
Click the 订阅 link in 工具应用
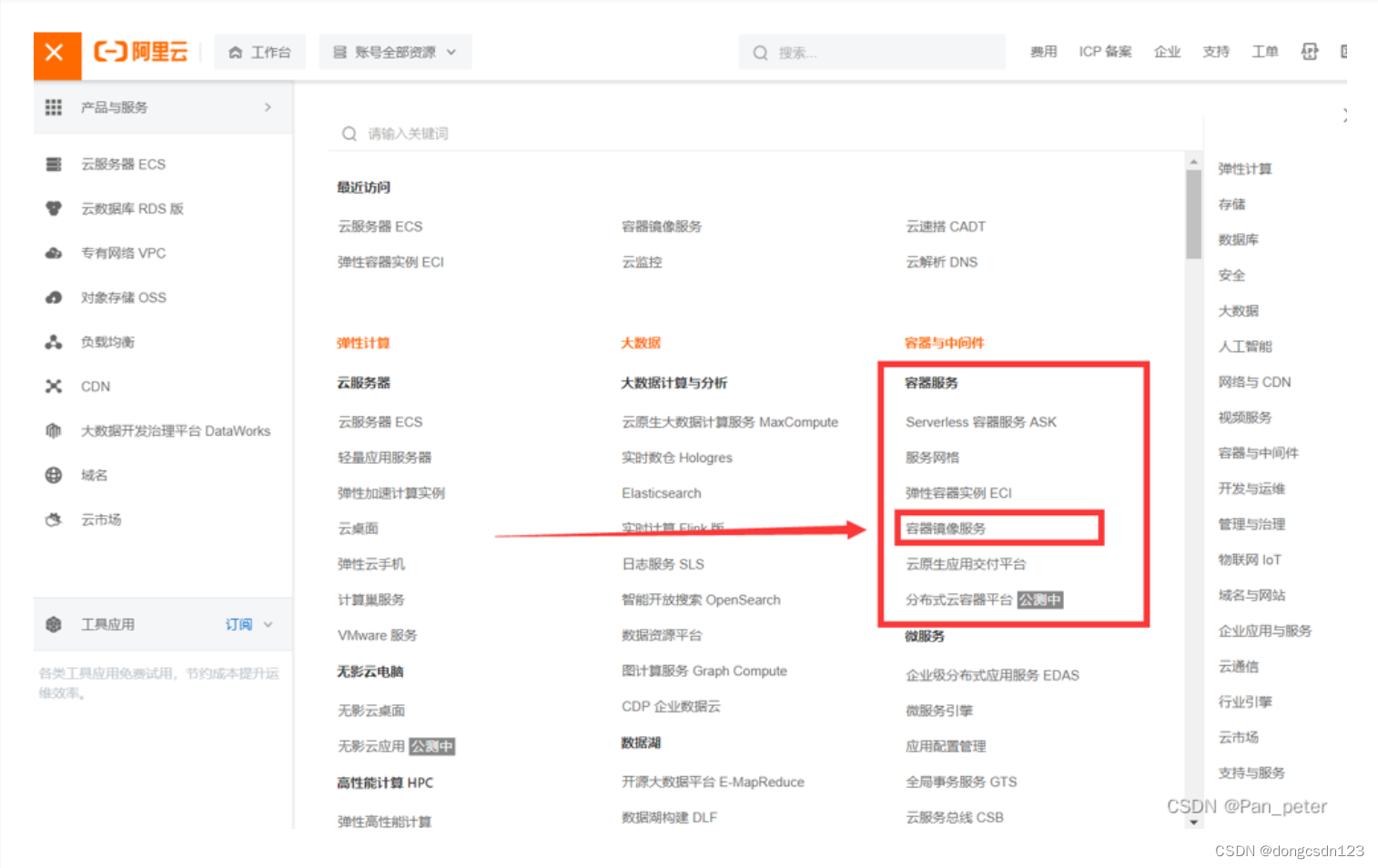click(238, 624)
